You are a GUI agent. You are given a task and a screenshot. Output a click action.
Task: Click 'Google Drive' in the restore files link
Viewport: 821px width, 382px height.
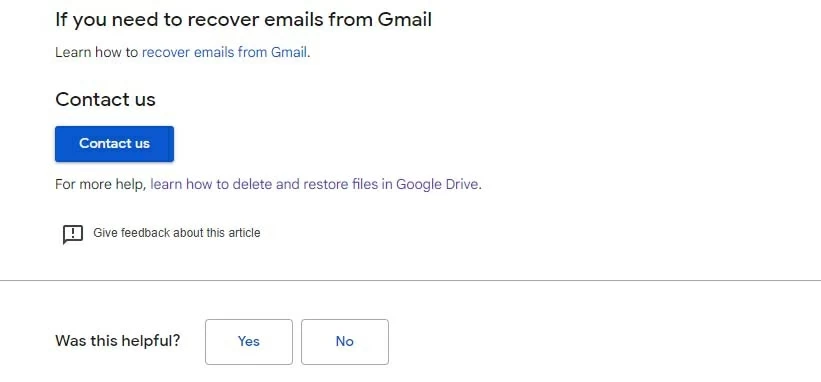[x=437, y=184]
